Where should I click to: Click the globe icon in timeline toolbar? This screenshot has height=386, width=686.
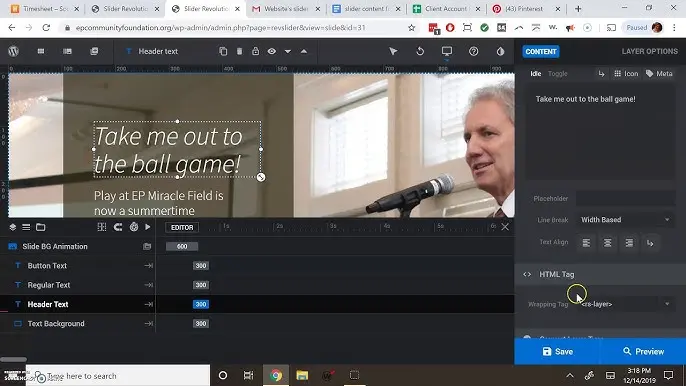[134, 227]
